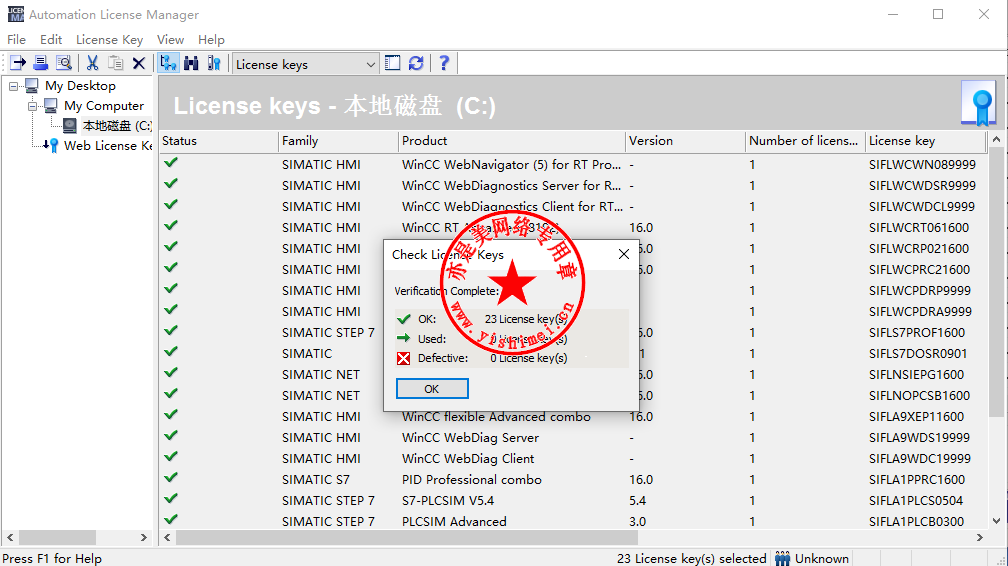1008x566 pixels.
Task: Select license key SIFLWCWDCL9999
Action: 921,206
